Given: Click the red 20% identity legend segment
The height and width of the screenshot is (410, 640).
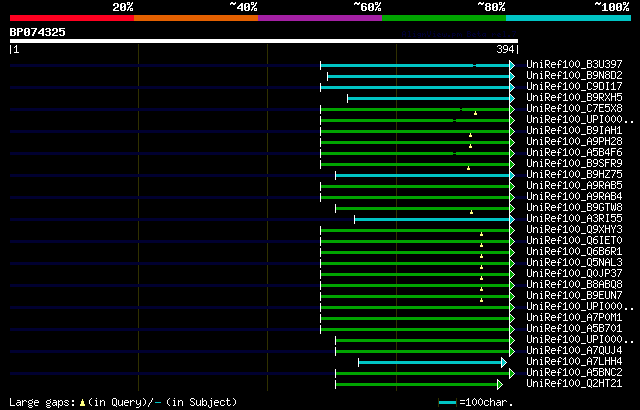Looking at the screenshot, I should click(72, 18).
